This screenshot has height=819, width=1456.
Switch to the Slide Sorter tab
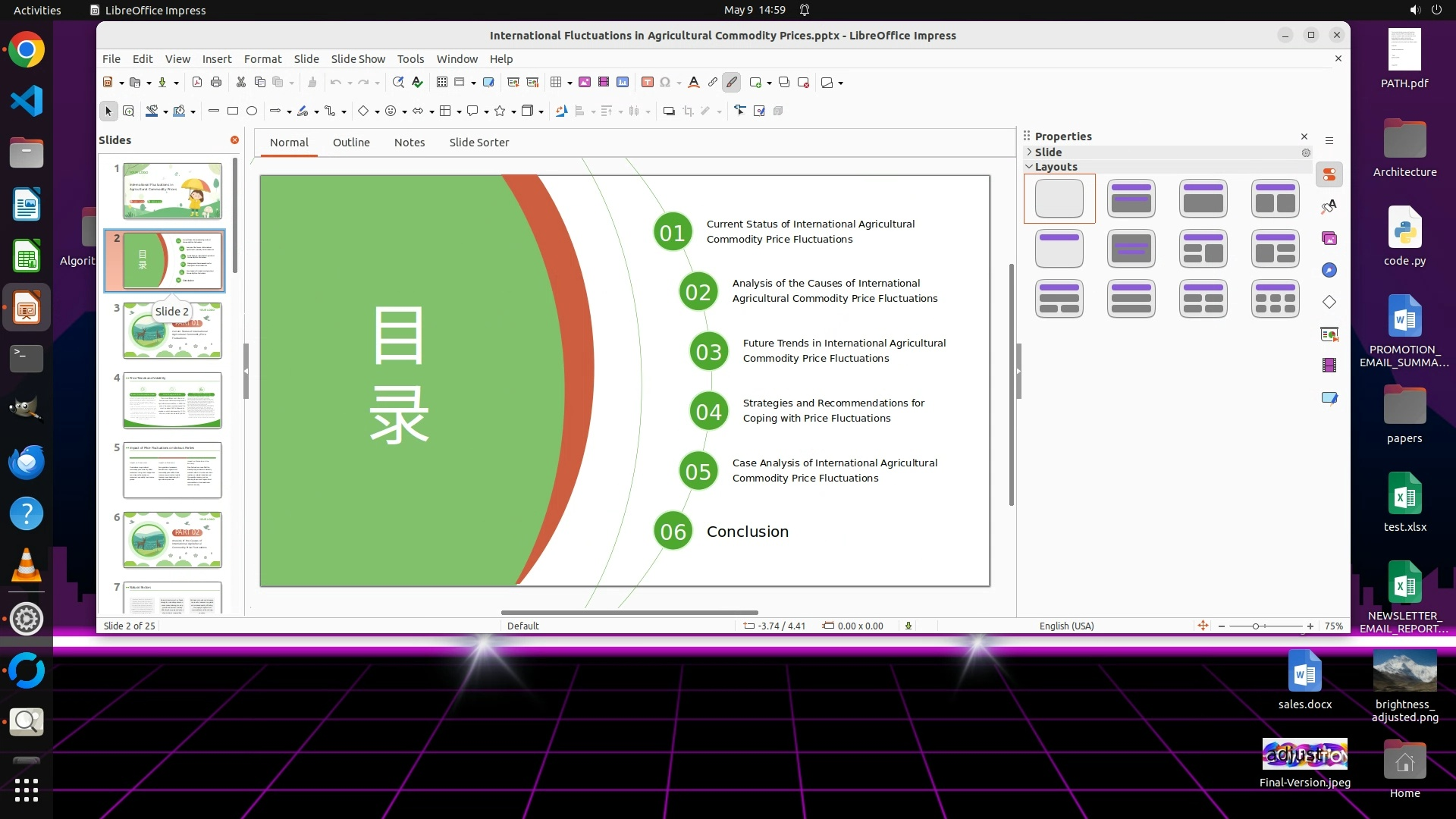[479, 143]
